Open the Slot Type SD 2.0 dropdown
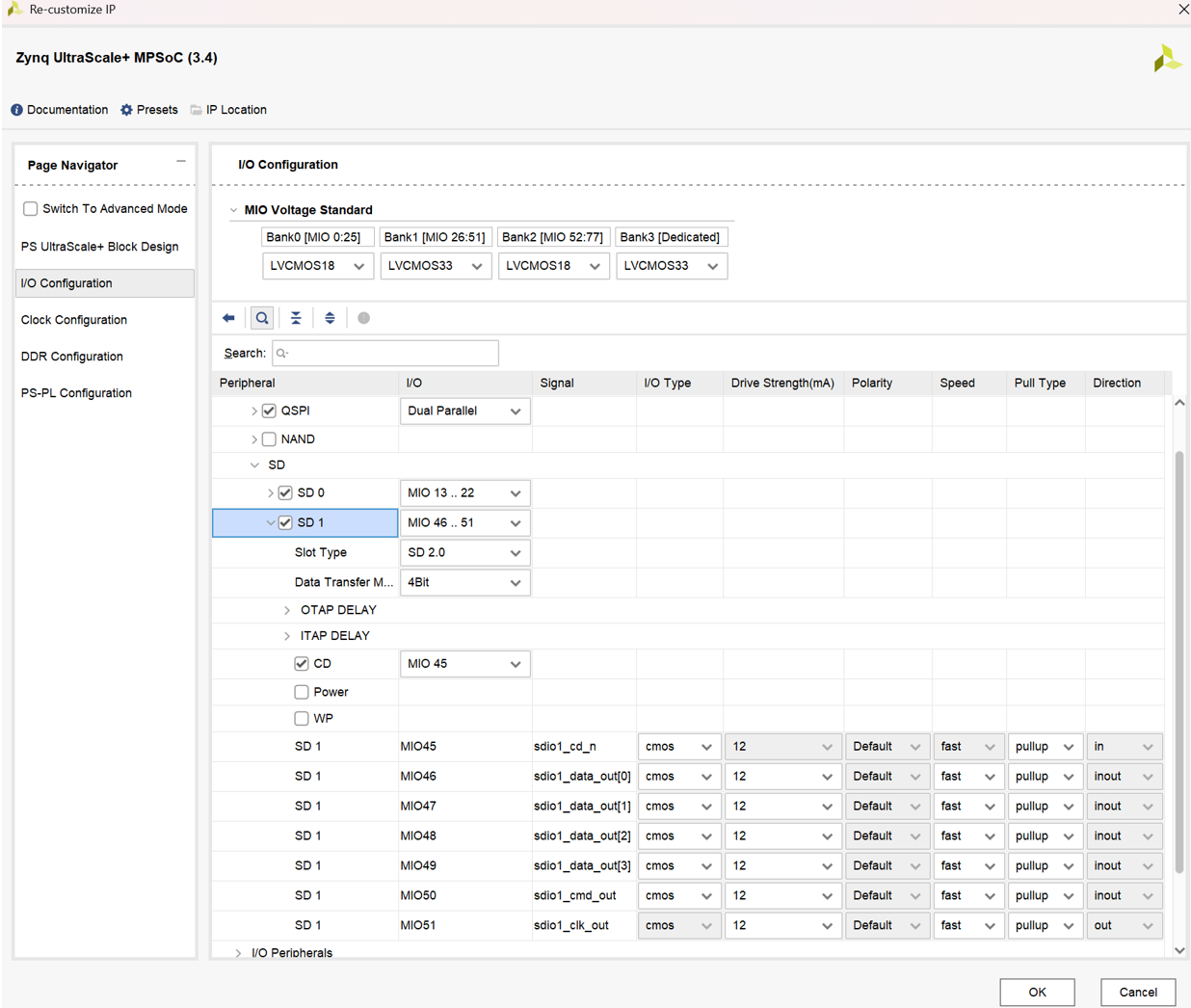The image size is (1191, 1008). [464, 553]
